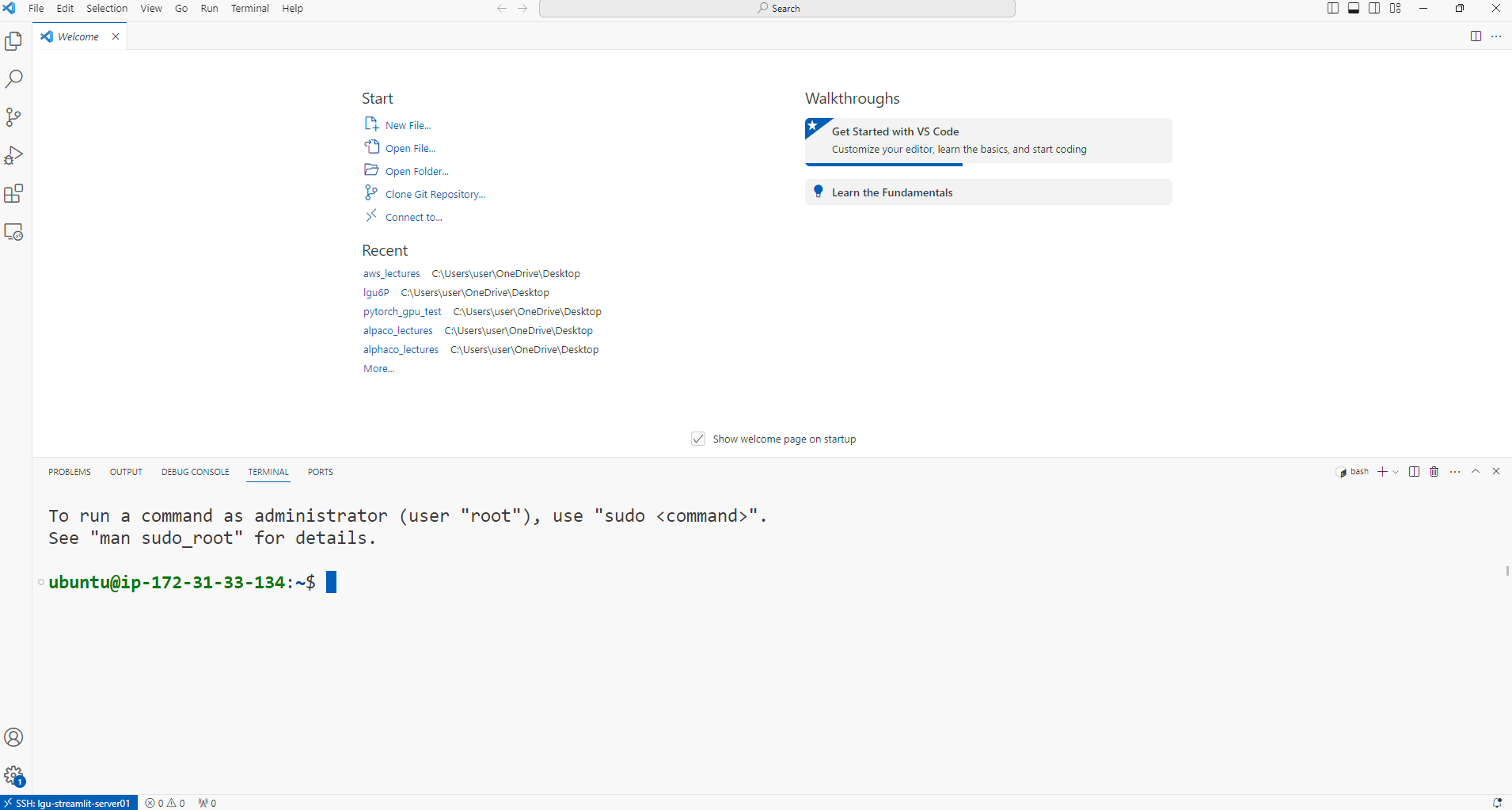
Task: Open Get Started with VS Code walkthrough
Action: 989,141
